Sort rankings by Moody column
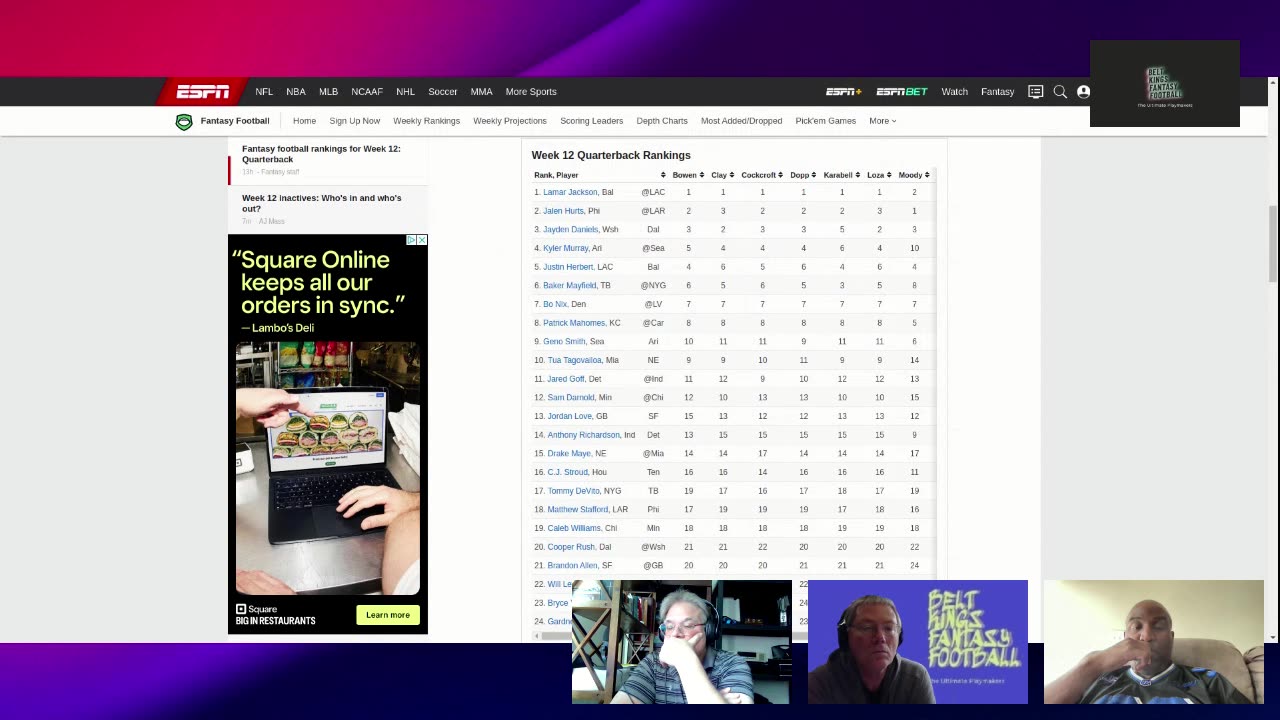The width and height of the screenshot is (1280, 720). pyautogui.click(x=914, y=175)
